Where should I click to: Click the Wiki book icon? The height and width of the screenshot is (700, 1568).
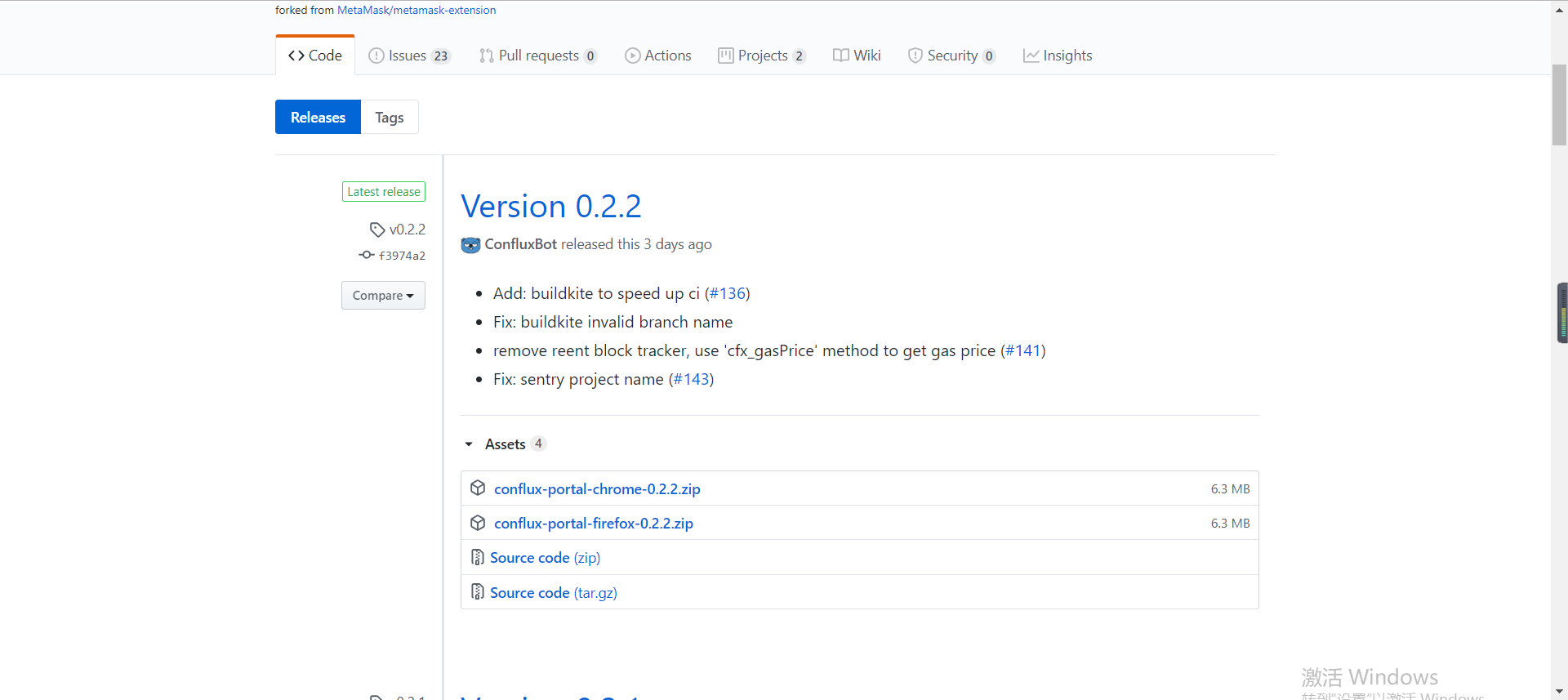841,56
